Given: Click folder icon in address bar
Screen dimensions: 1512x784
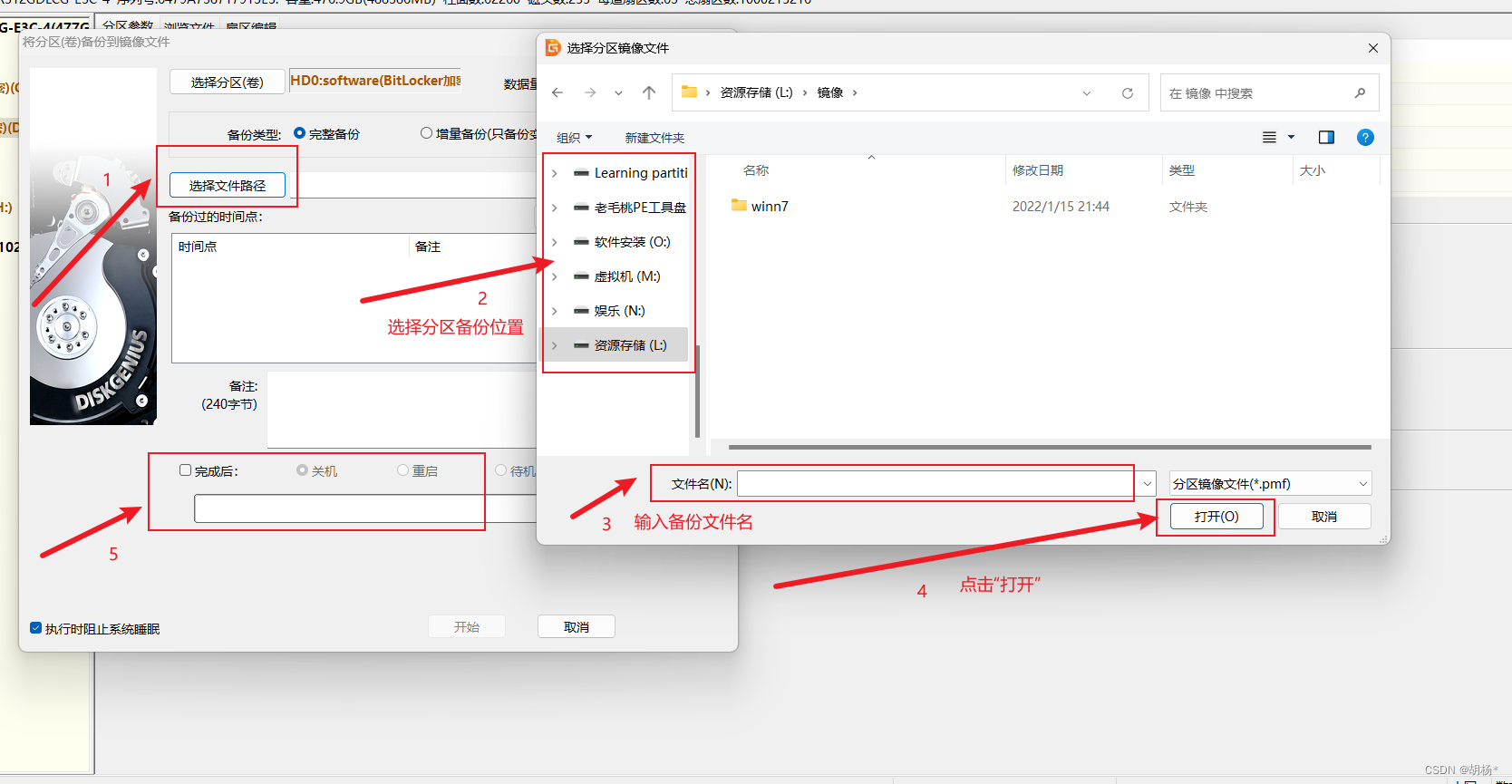Looking at the screenshot, I should [689, 92].
